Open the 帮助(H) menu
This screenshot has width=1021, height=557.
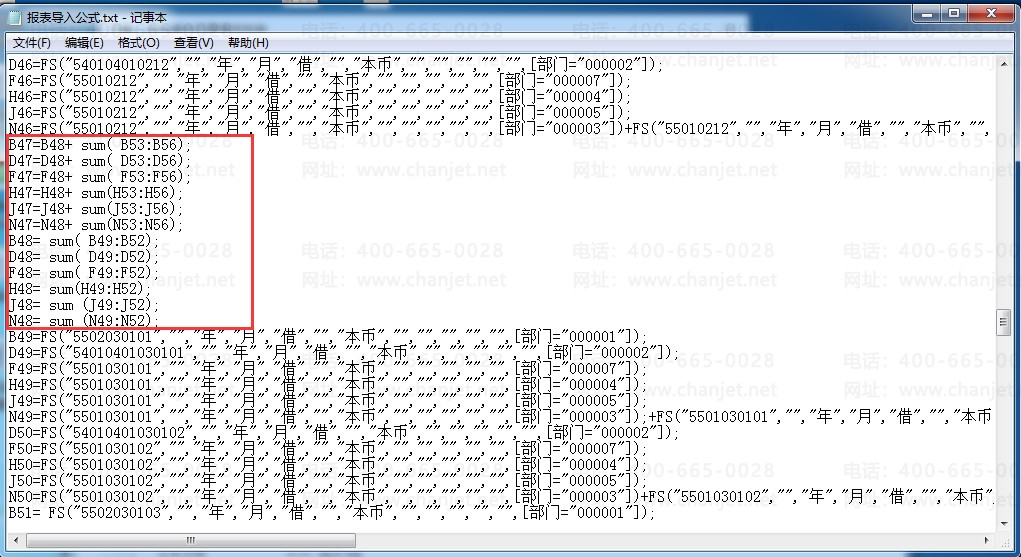[x=248, y=43]
